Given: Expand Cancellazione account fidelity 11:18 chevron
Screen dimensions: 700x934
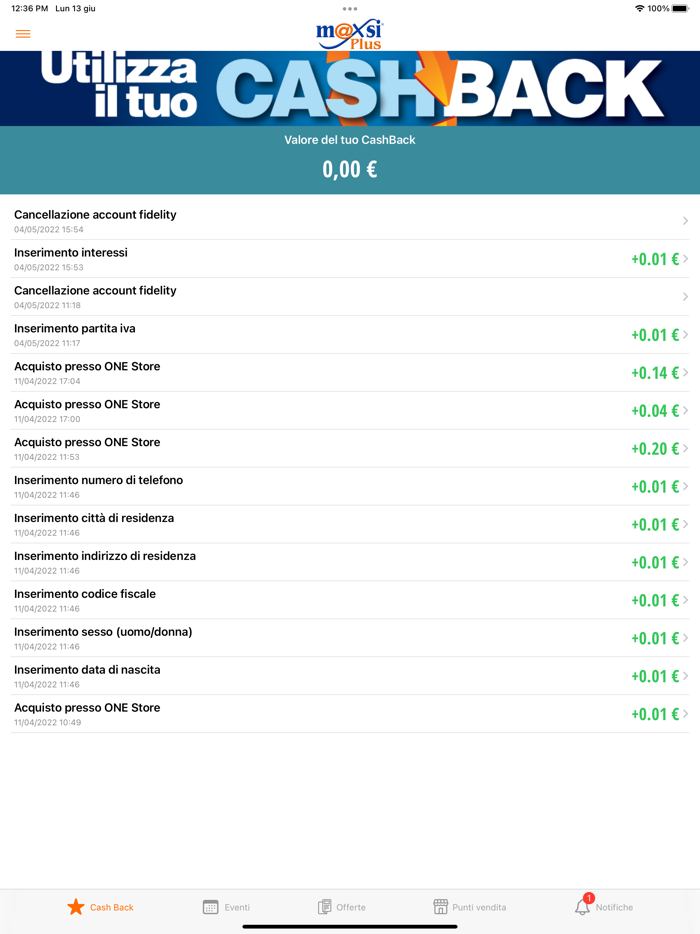Looking at the screenshot, I should pyautogui.click(x=685, y=297).
